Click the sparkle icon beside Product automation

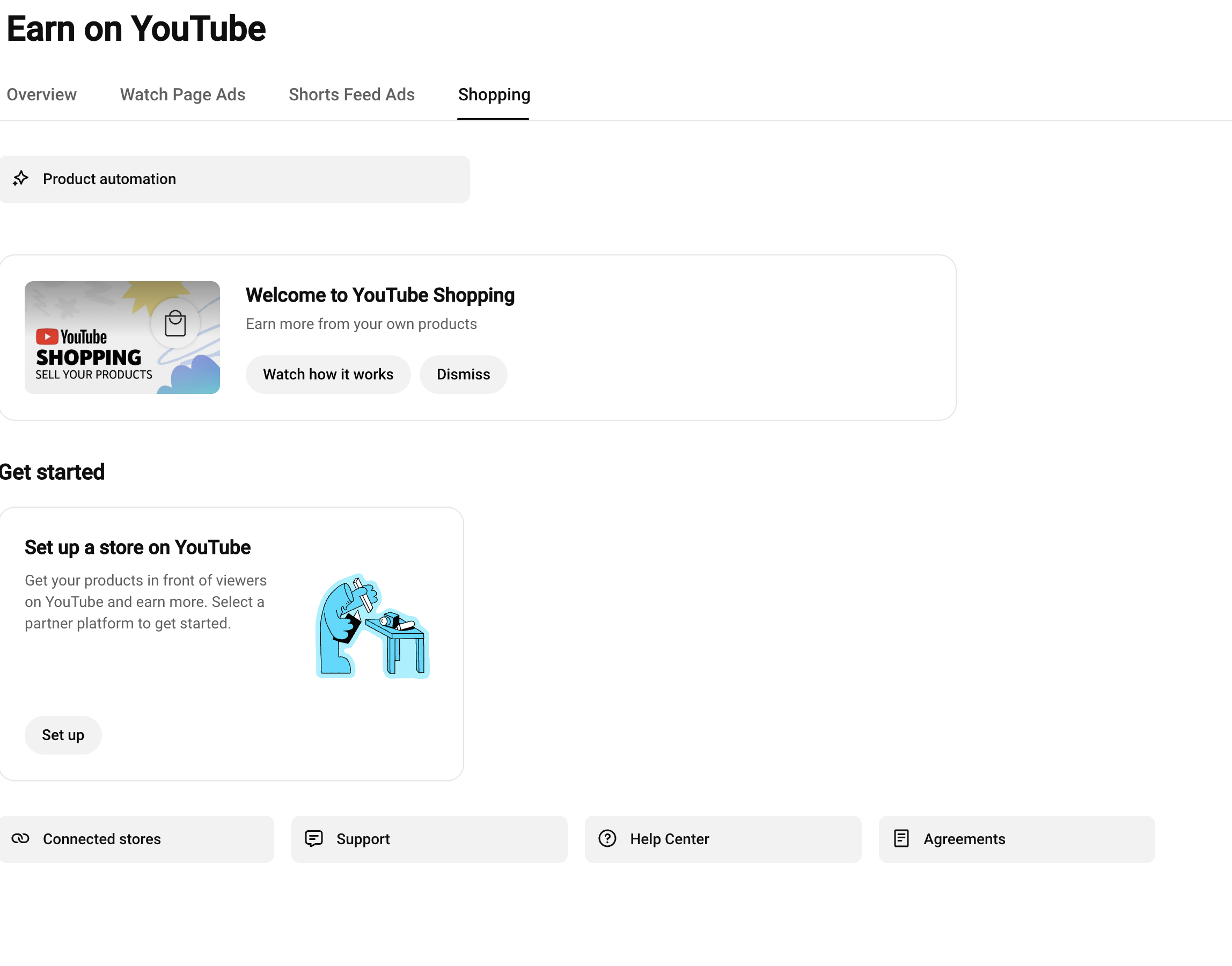tap(20, 179)
